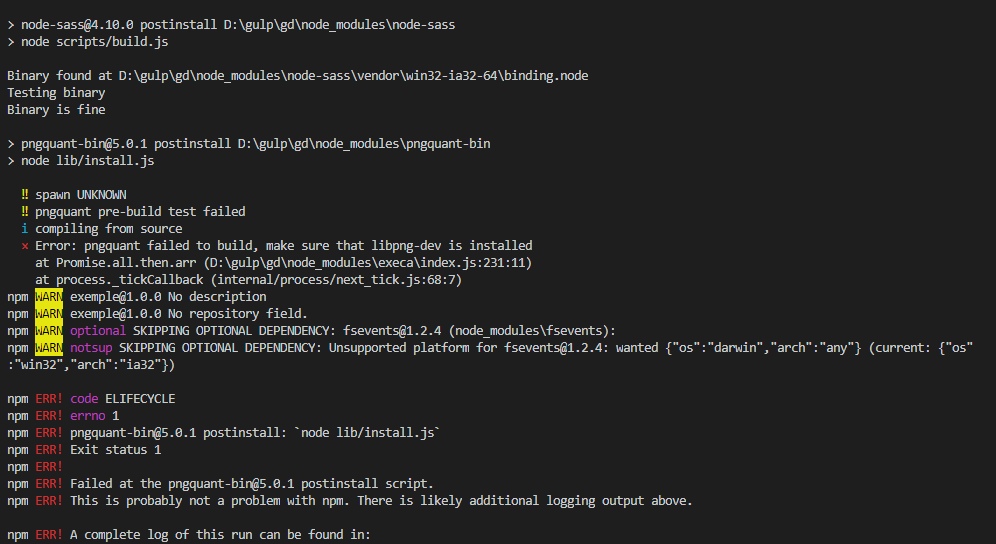This screenshot has width=996, height=544.
Task: Click the red cross icon before "Error: pngquant"
Action: click(x=25, y=245)
